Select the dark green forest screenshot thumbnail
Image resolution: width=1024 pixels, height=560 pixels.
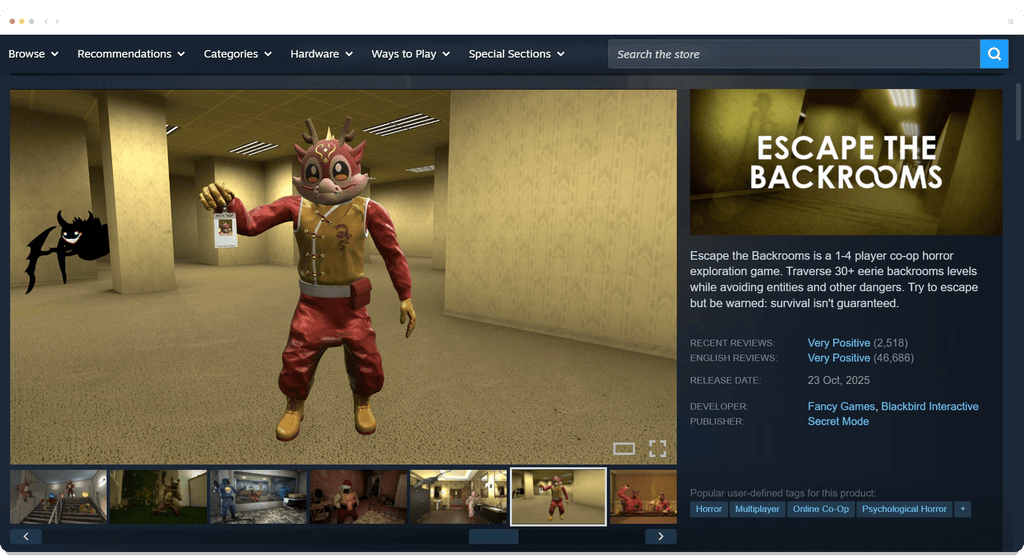[158, 497]
